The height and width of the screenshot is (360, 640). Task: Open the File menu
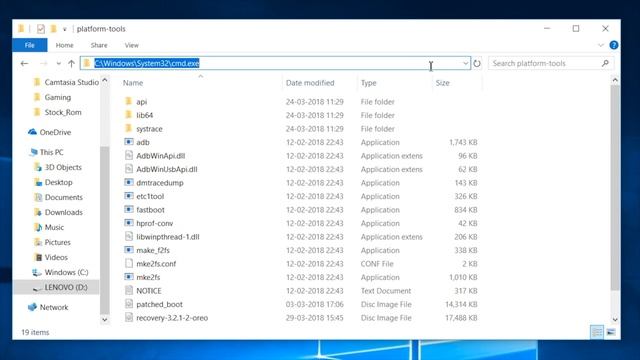coord(30,45)
